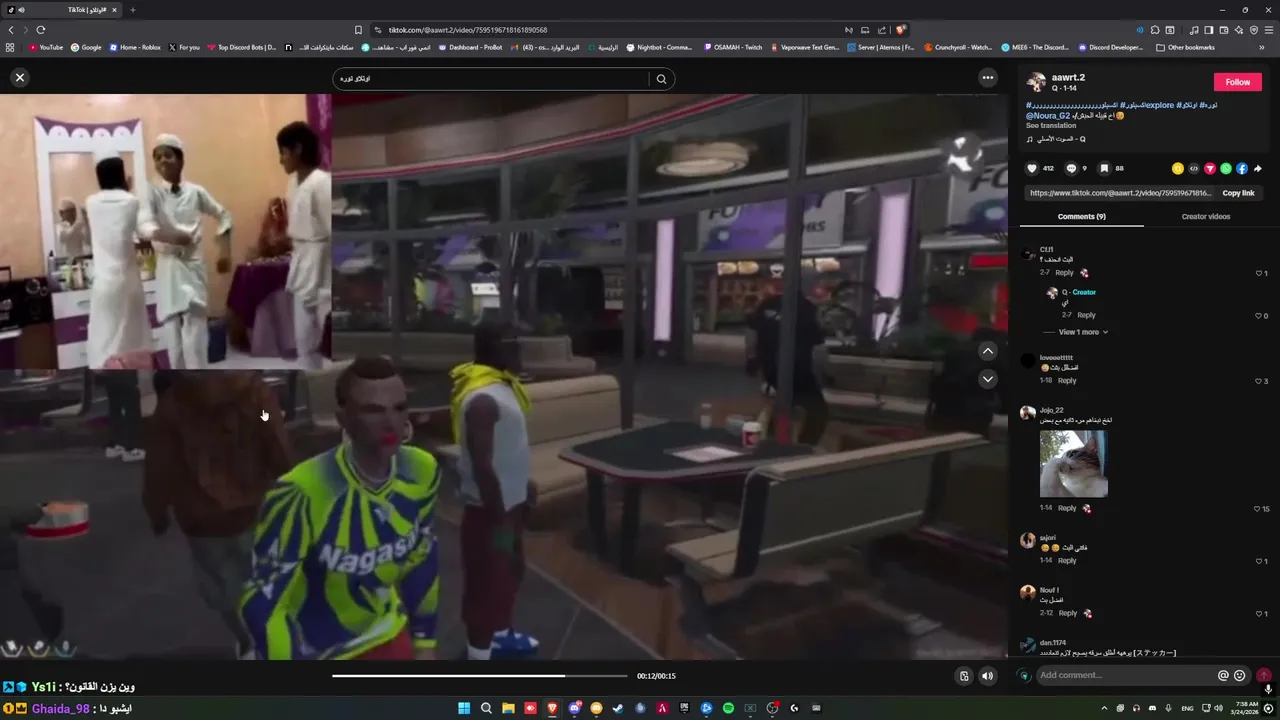Click the search magnifier icon in video search bar
Screen dimensions: 1280x720
coord(661,79)
